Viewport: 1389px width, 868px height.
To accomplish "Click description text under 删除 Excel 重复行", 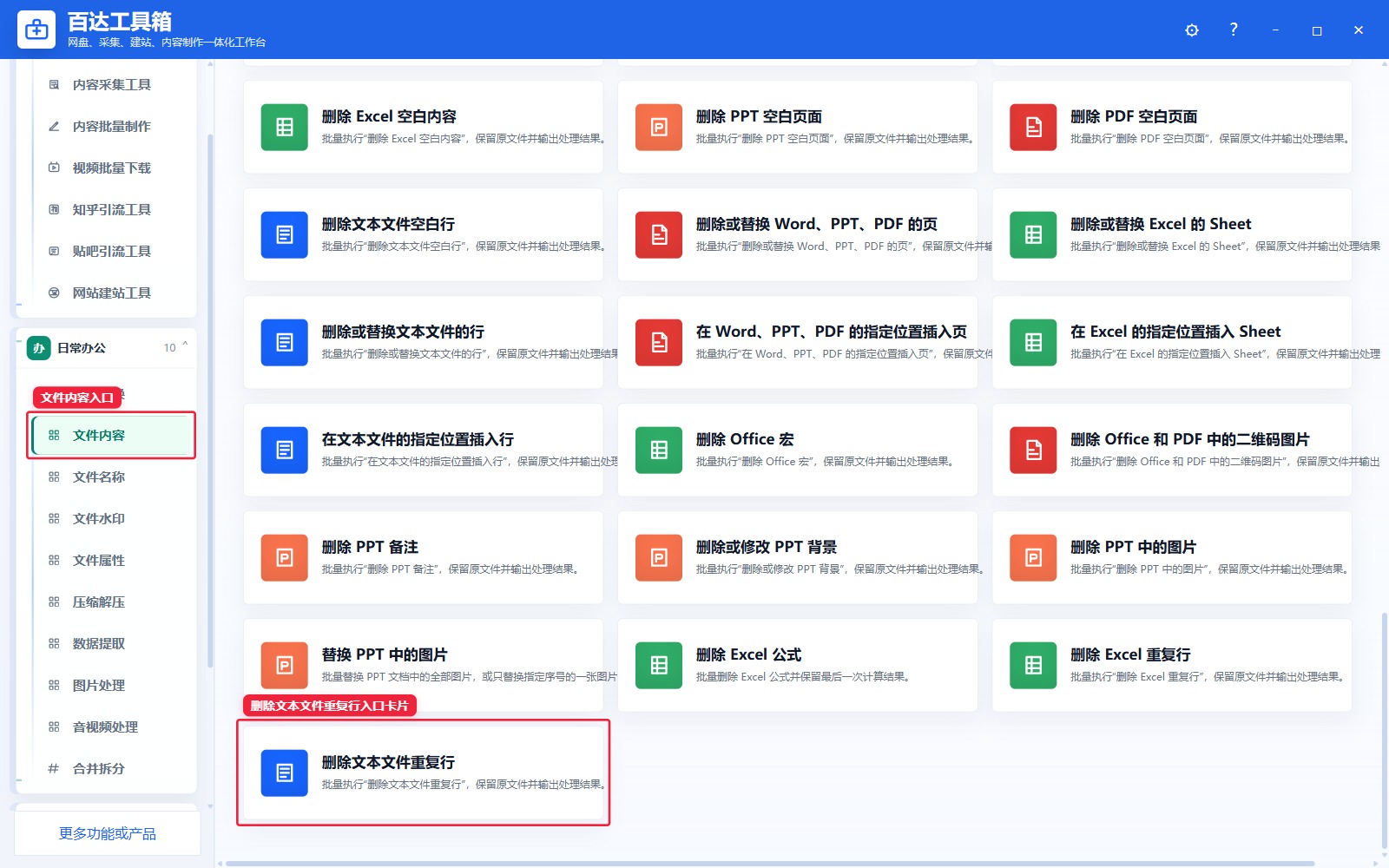I will 1207,677.
